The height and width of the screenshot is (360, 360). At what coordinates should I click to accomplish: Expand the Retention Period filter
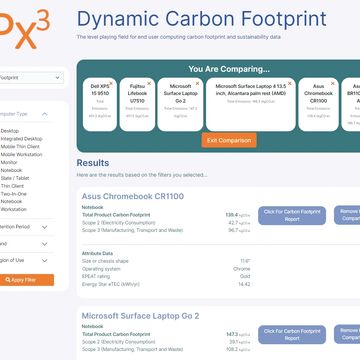pos(44,227)
